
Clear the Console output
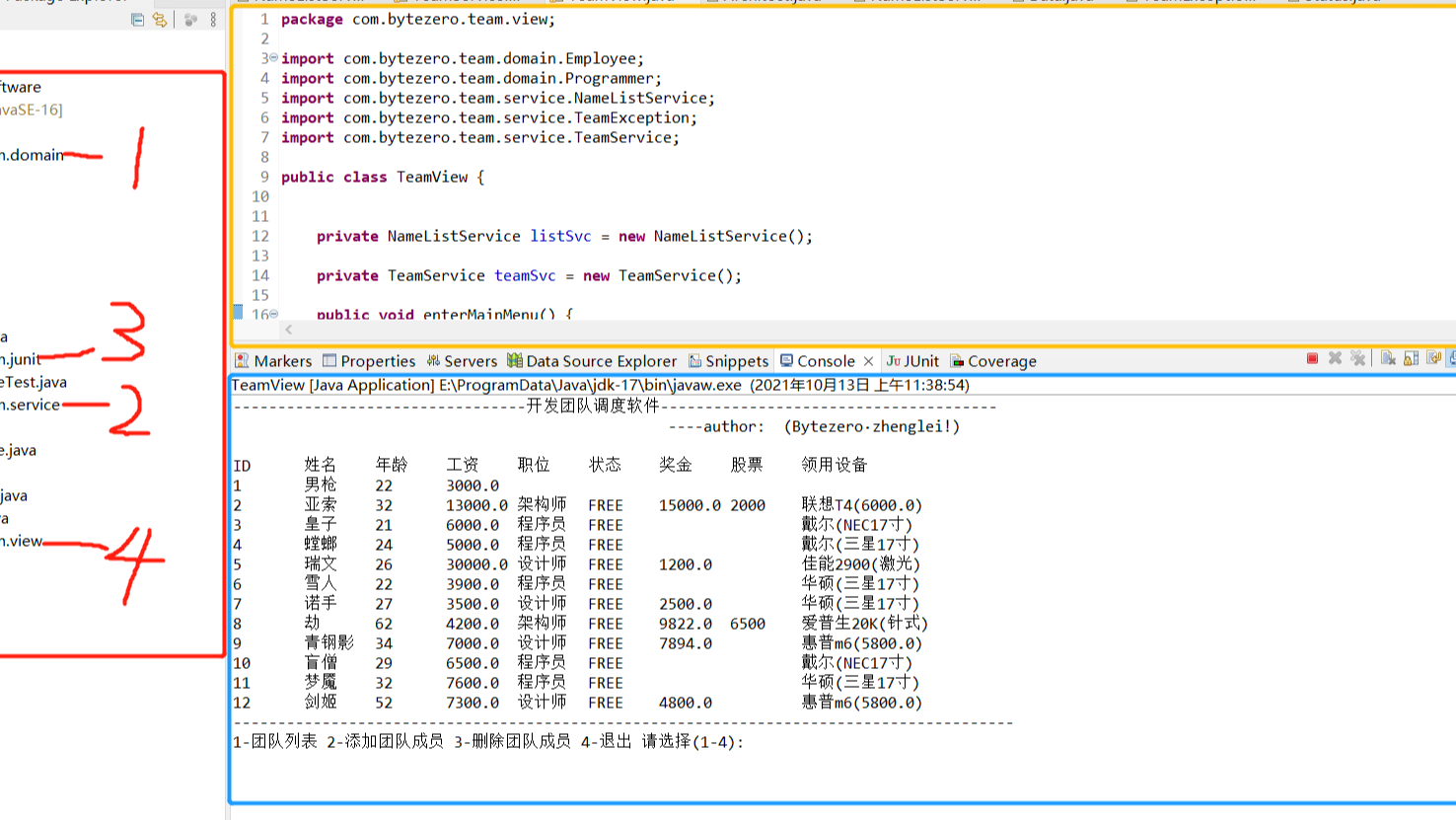pyautogui.click(x=1388, y=358)
